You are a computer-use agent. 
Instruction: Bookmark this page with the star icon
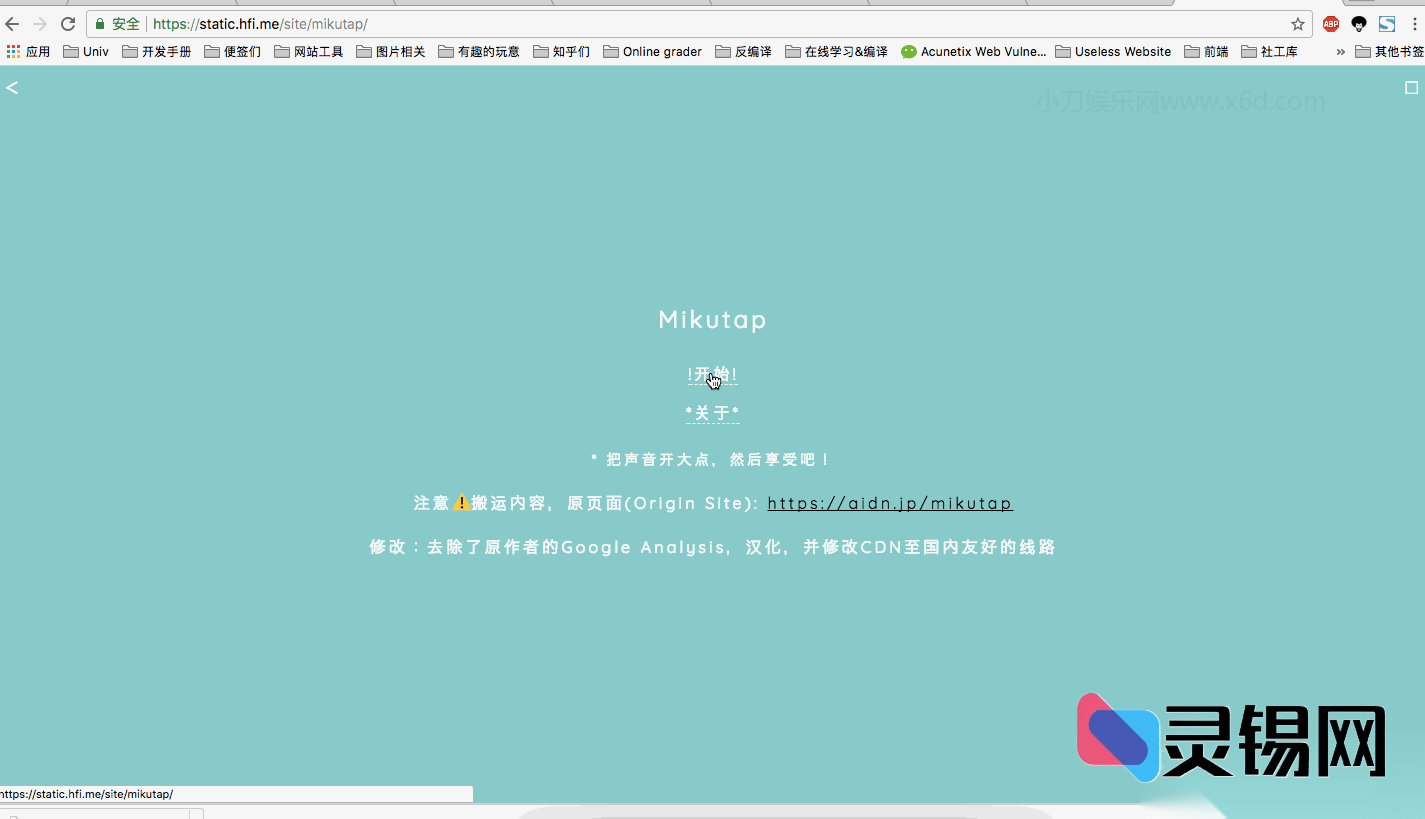[x=1297, y=23]
